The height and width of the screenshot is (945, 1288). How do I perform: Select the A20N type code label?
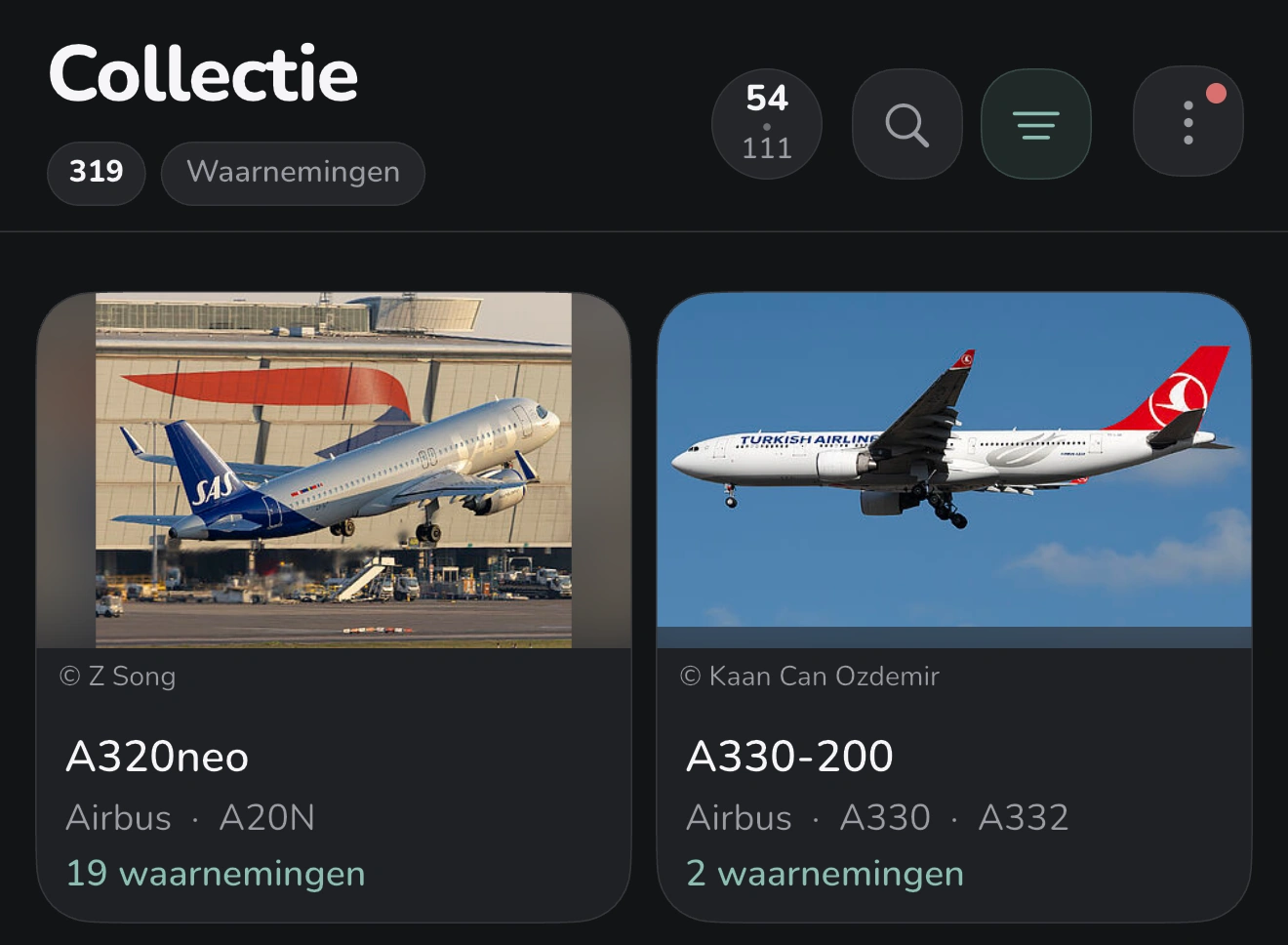[267, 818]
